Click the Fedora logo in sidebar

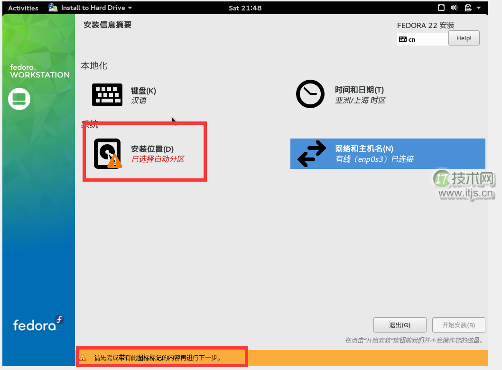[x=38, y=324]
